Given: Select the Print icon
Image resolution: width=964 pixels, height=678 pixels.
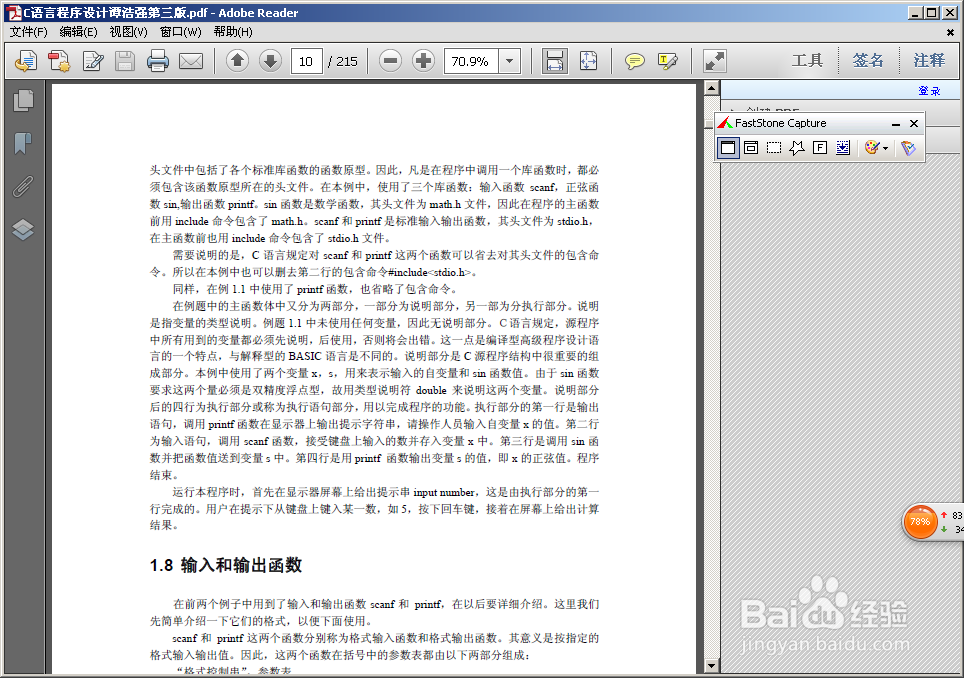Looking at the screenshot, I should [x=155, y=61].
